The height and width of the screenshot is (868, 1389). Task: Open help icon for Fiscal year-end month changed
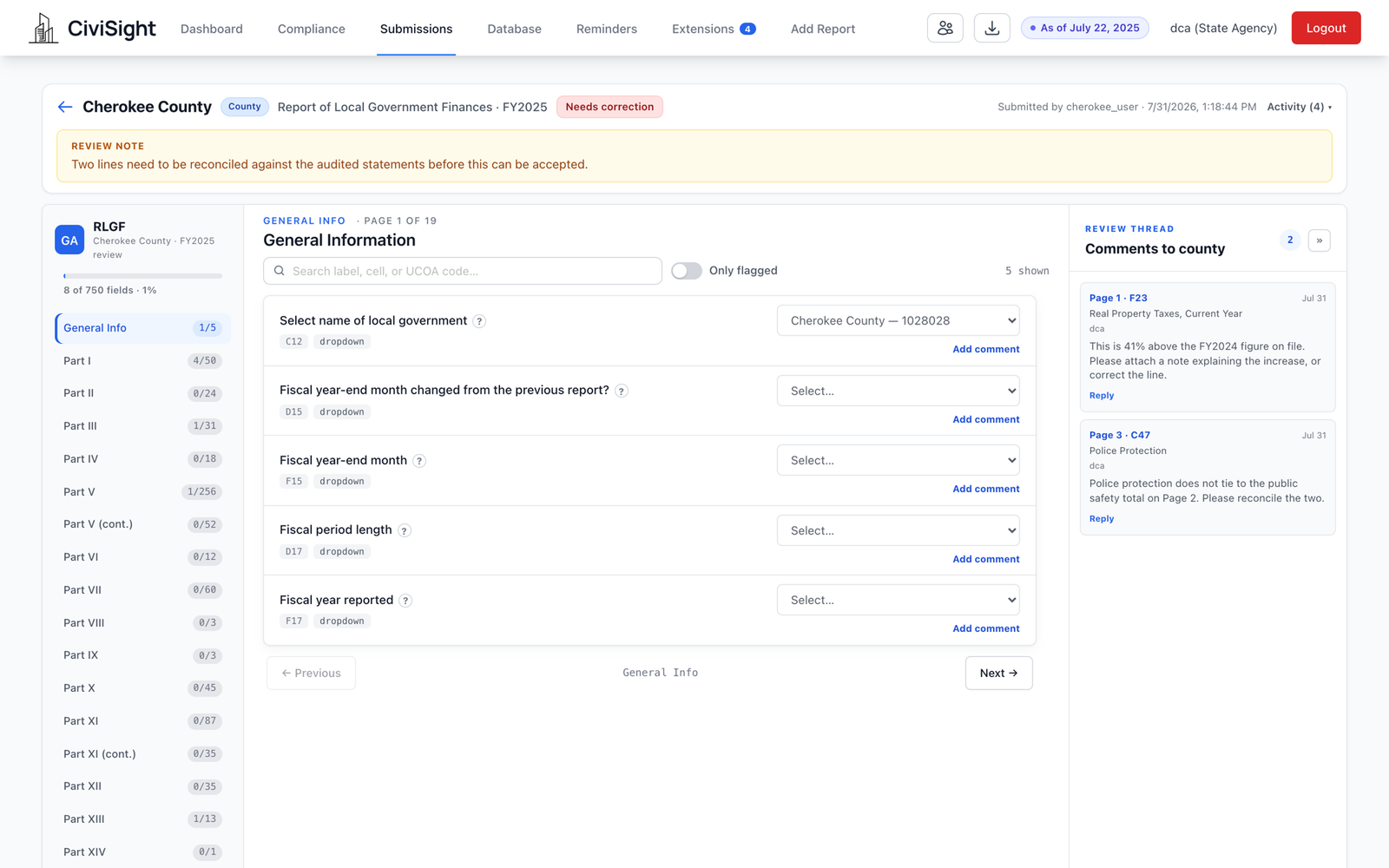622,391
